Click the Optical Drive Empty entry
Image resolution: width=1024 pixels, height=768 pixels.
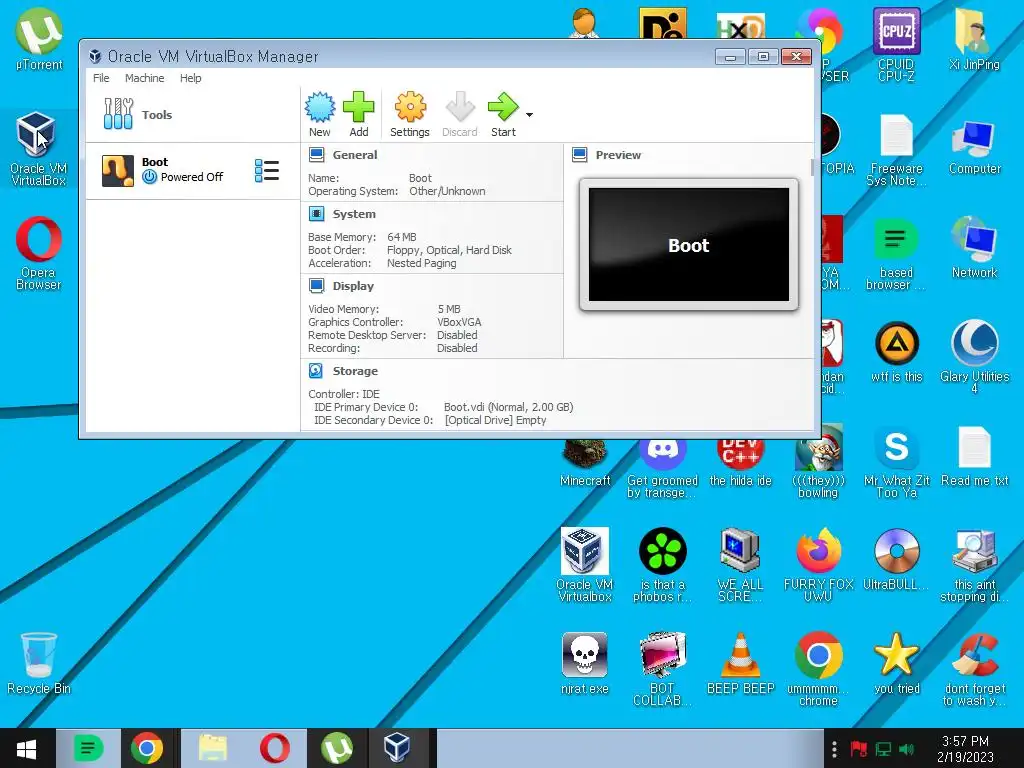pos(495,420)
